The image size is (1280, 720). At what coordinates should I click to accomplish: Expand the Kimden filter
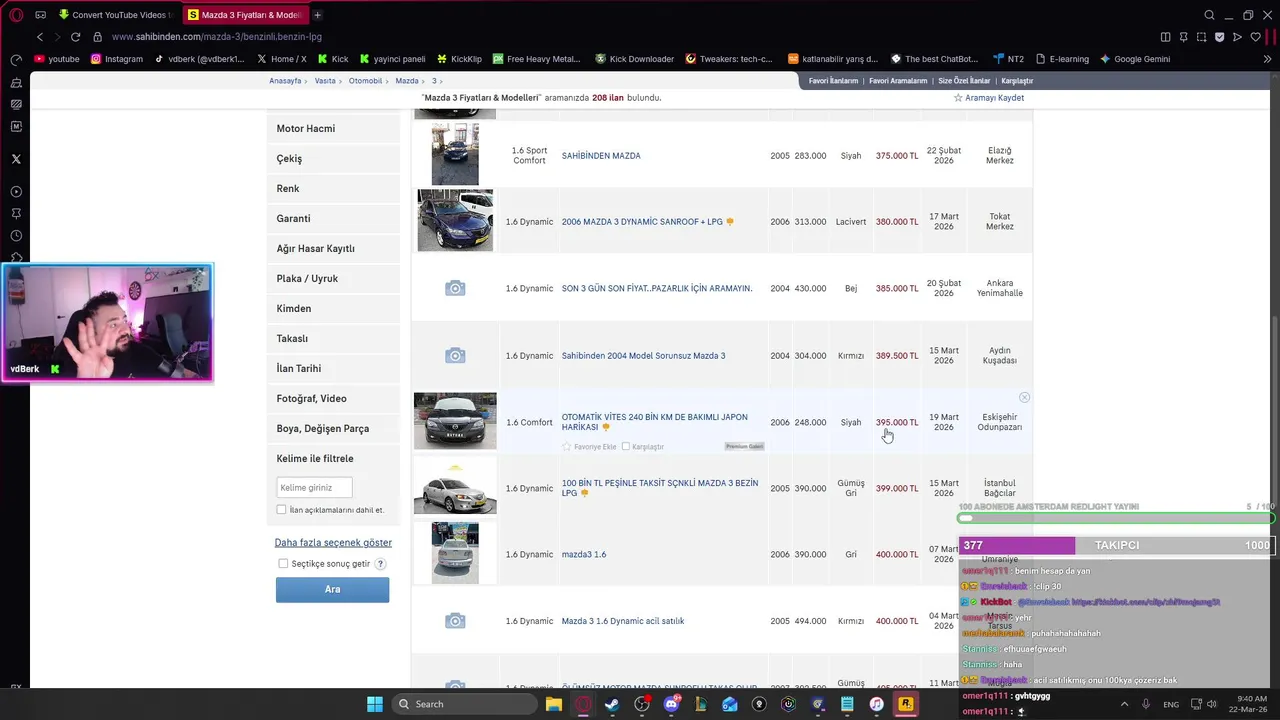pos(333,309)
